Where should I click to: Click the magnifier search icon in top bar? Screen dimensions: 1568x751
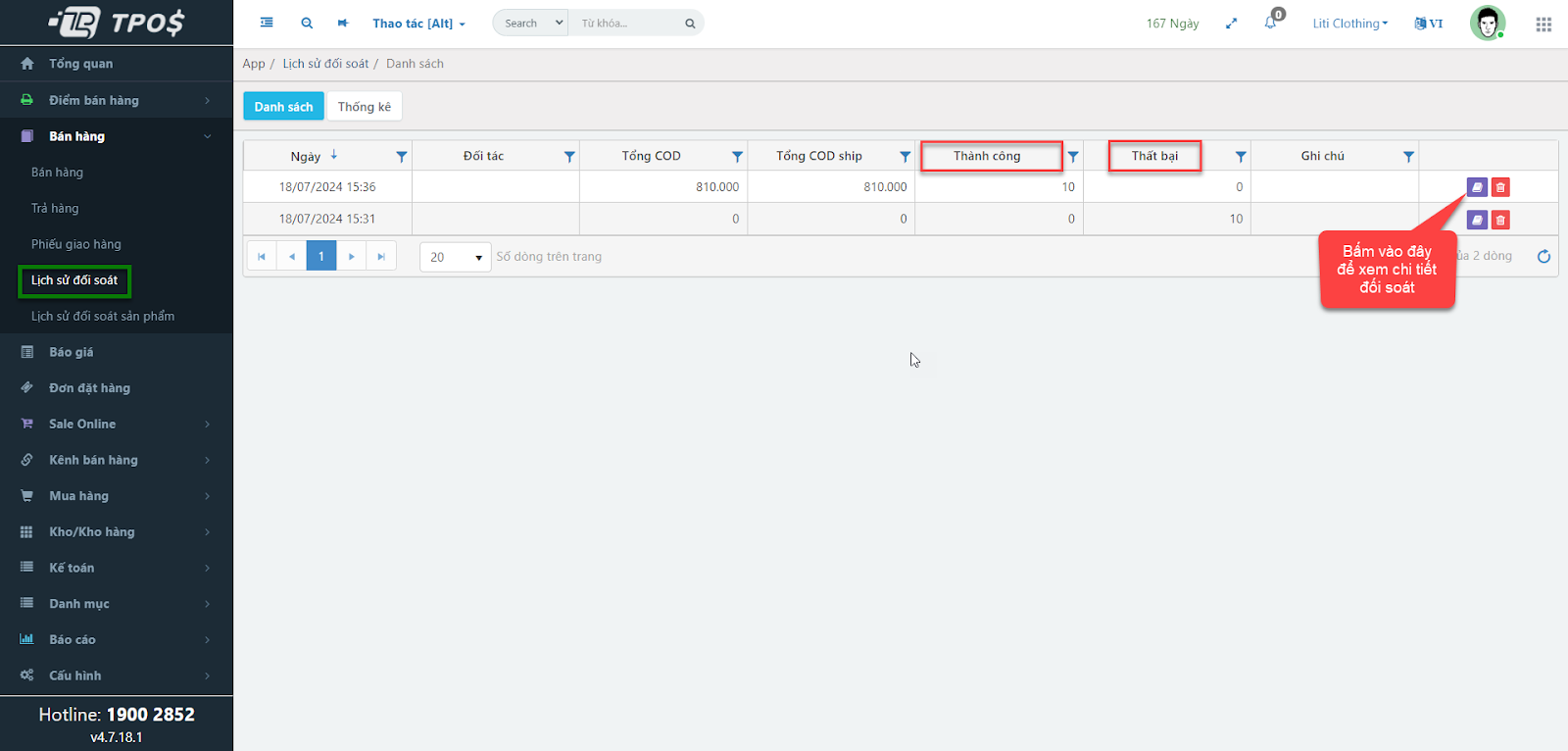[307, 23]
